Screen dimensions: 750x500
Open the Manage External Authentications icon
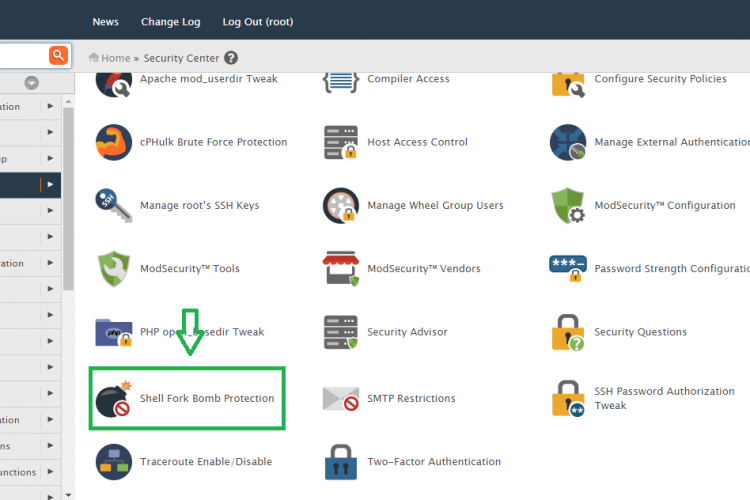(x=568, y=142)
